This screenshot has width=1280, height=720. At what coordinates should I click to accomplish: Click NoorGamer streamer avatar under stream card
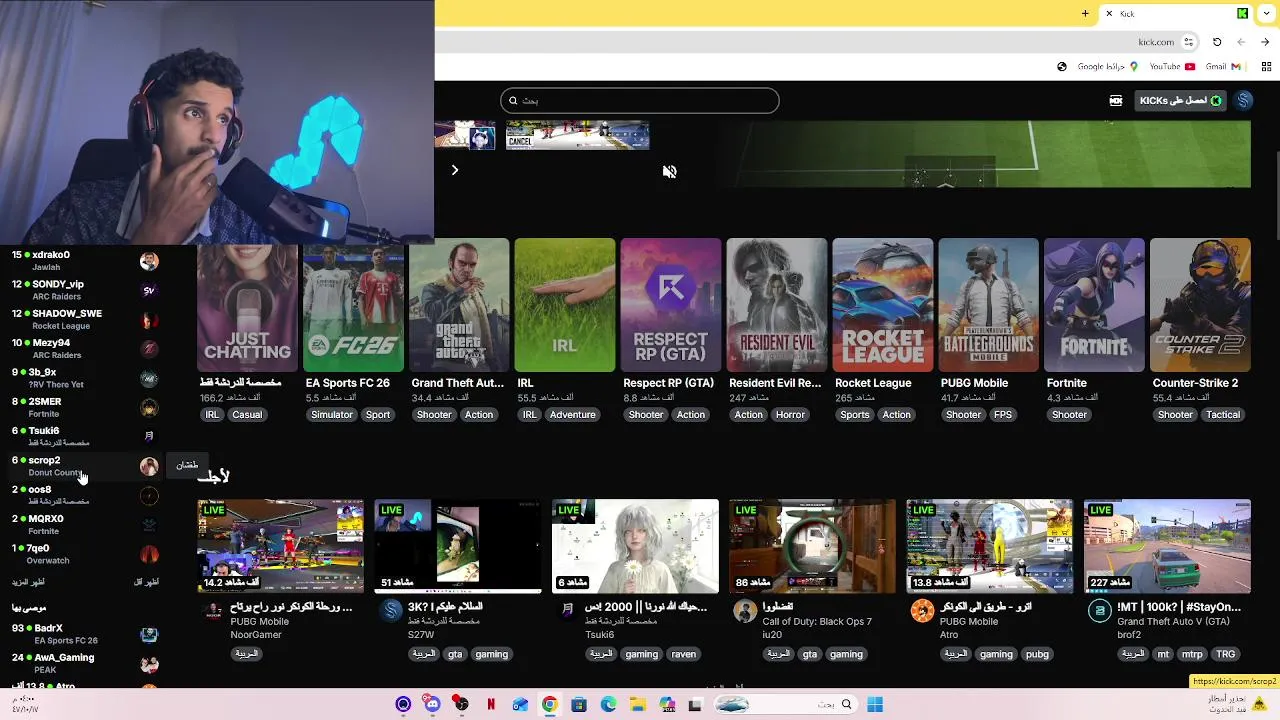coord(212,611)
